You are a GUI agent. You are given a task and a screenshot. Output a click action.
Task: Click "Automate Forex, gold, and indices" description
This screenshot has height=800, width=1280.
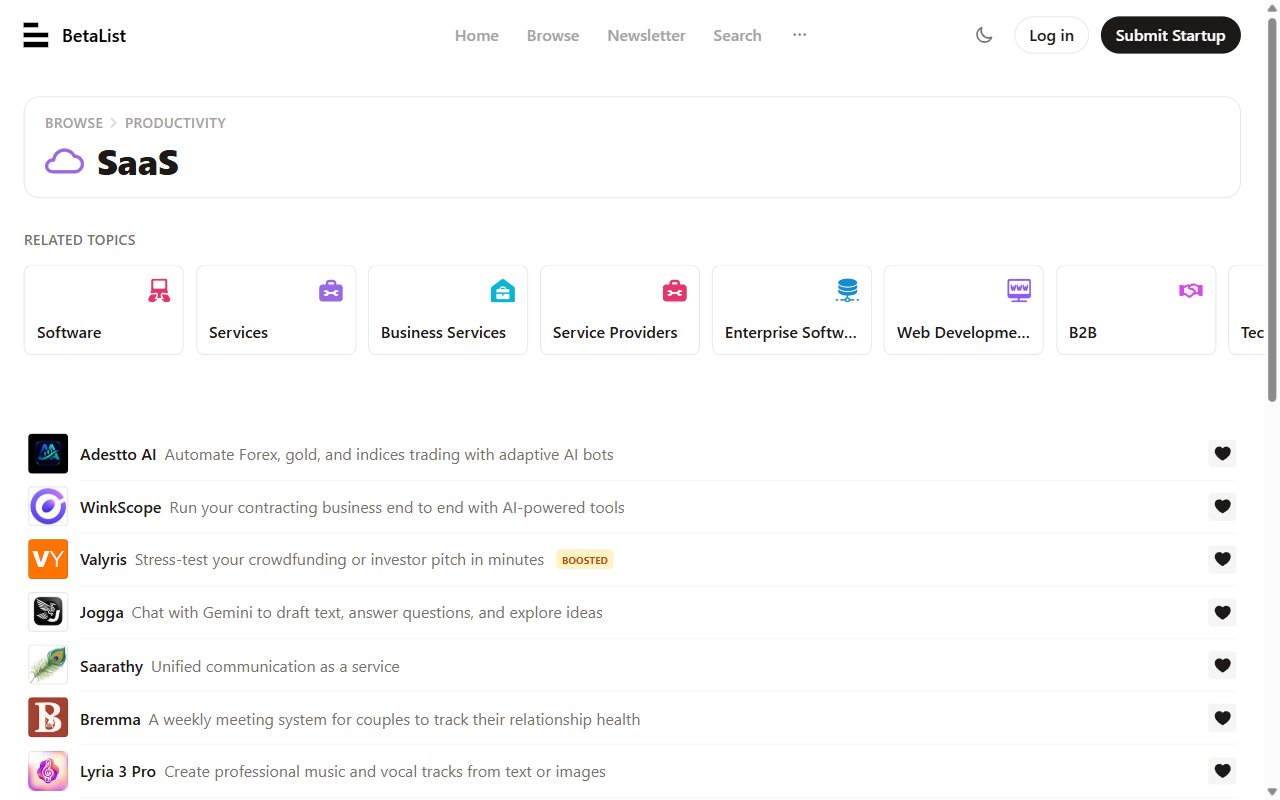389,454
